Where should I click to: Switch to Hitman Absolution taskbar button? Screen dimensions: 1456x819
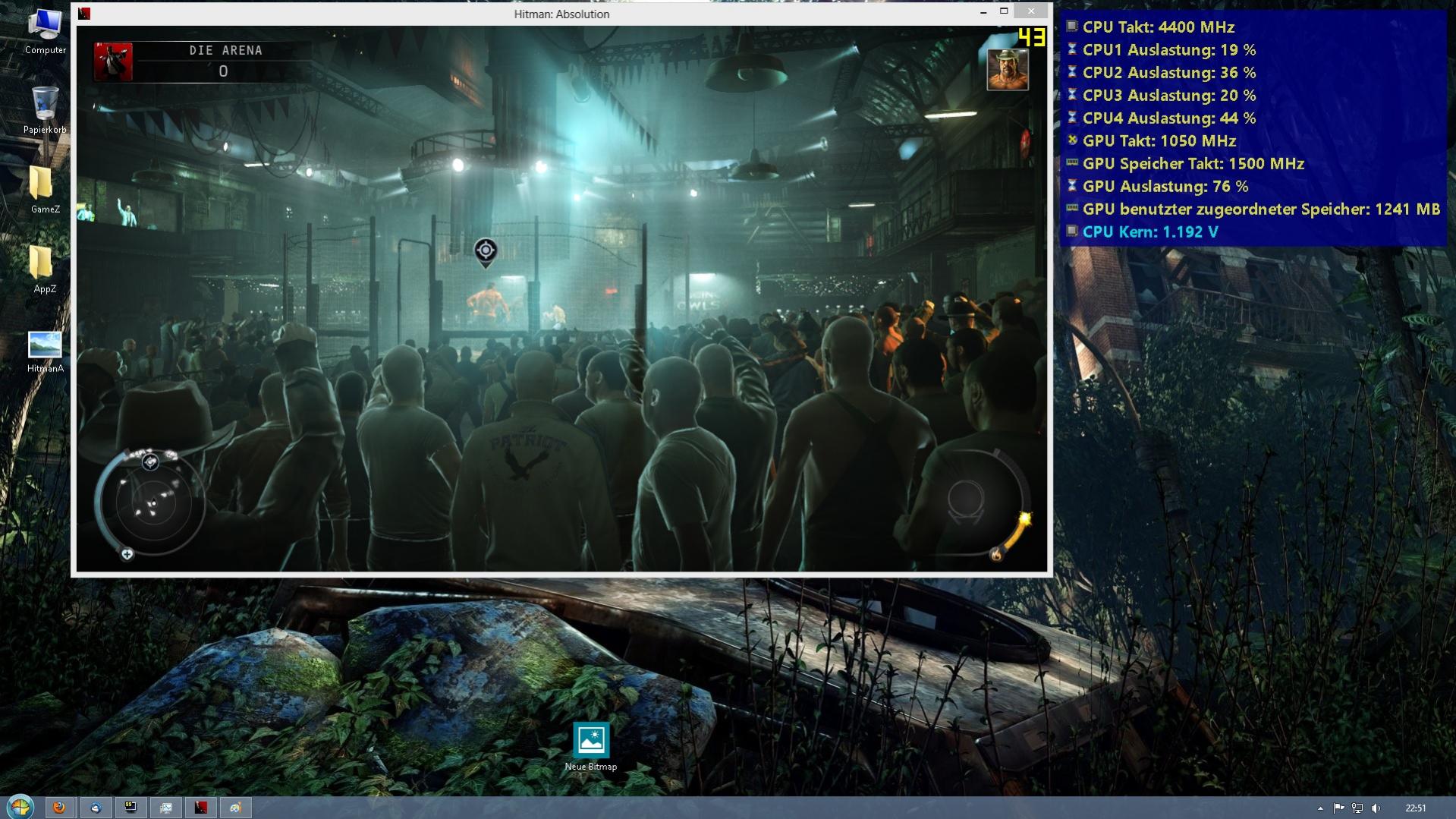point(201,808)
